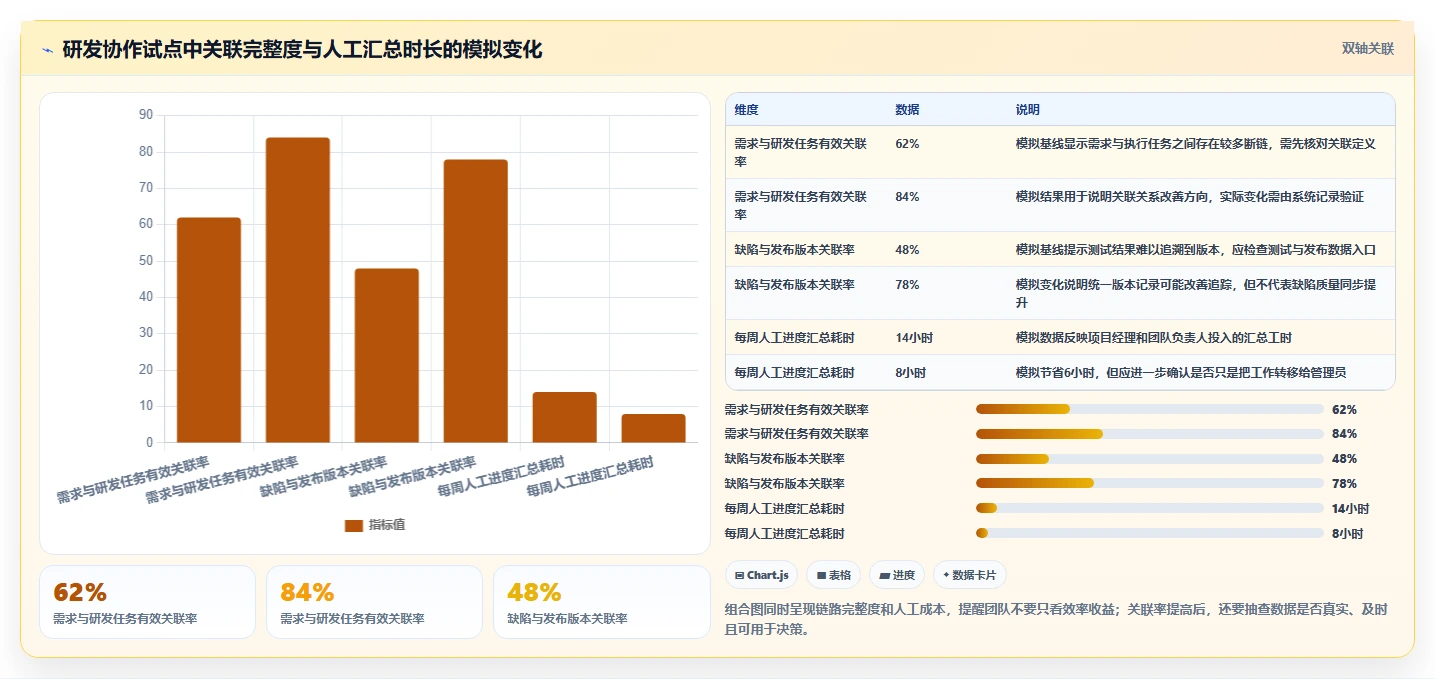Open the 48% data card
The height and width of the screenshot is (679, 1435).
click(601, 602)
